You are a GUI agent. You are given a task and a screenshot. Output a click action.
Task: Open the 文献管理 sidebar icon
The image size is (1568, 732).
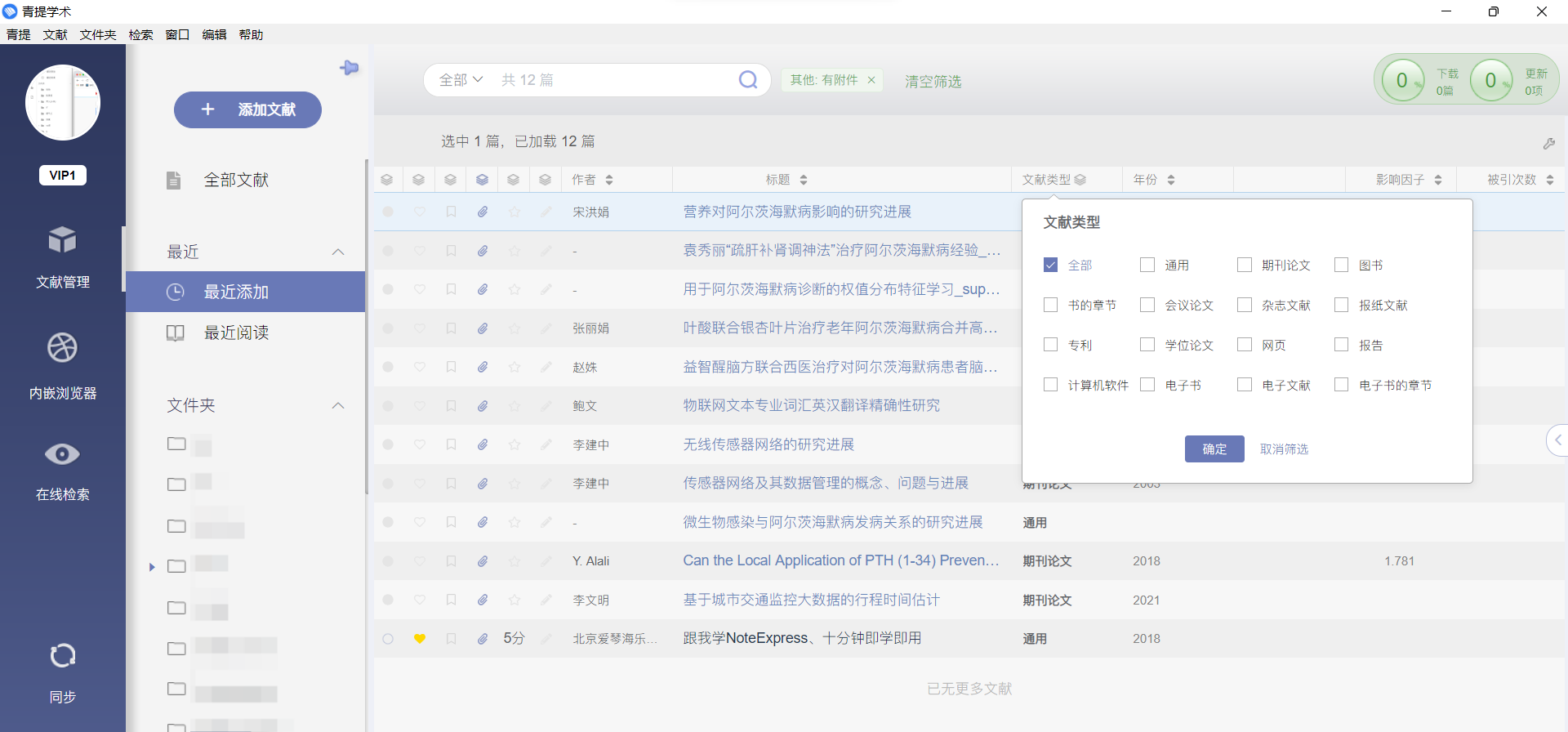(62, 240)
